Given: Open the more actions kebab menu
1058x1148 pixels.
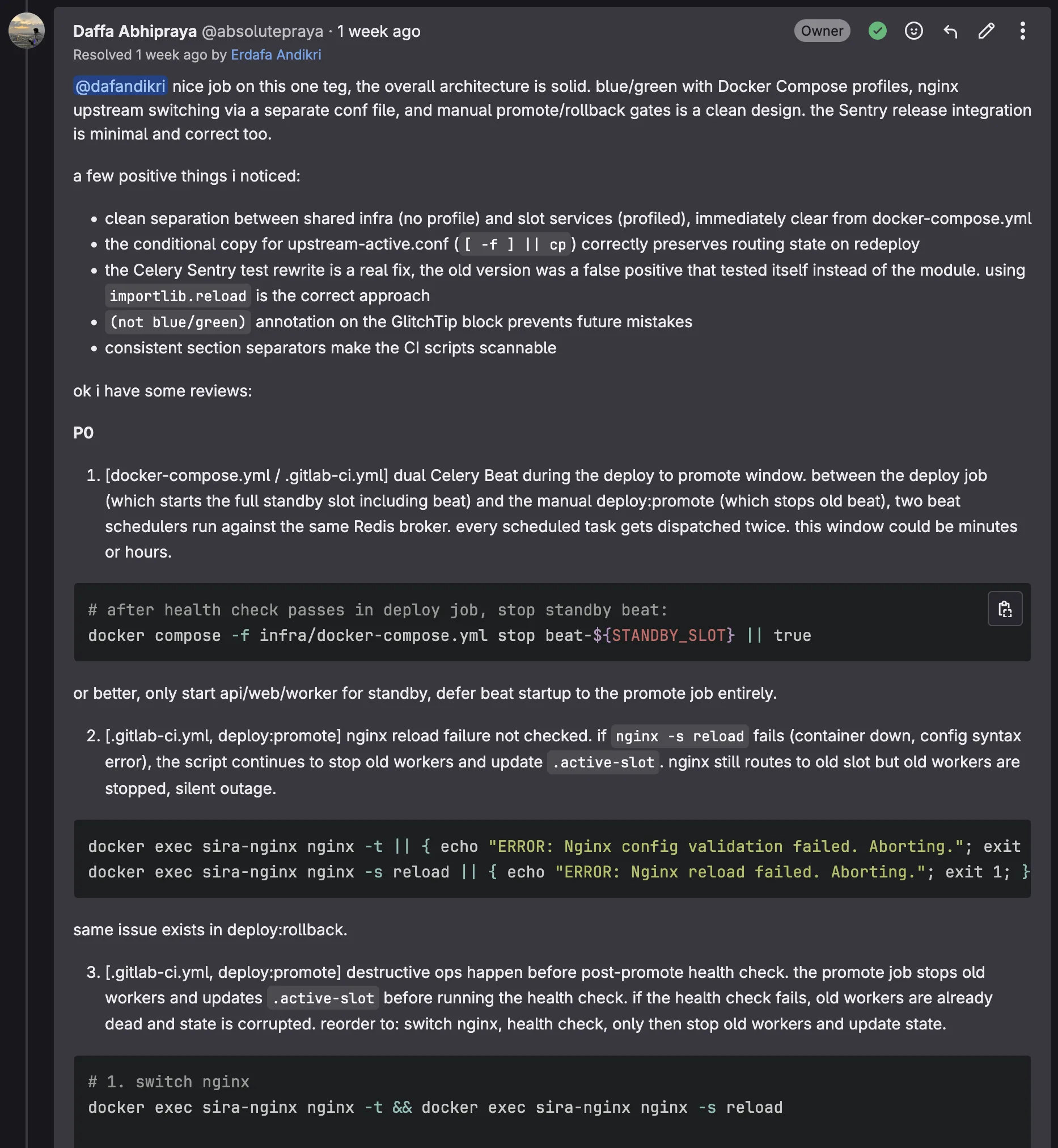Looking at the screenshot, I should coord(1022,31).
